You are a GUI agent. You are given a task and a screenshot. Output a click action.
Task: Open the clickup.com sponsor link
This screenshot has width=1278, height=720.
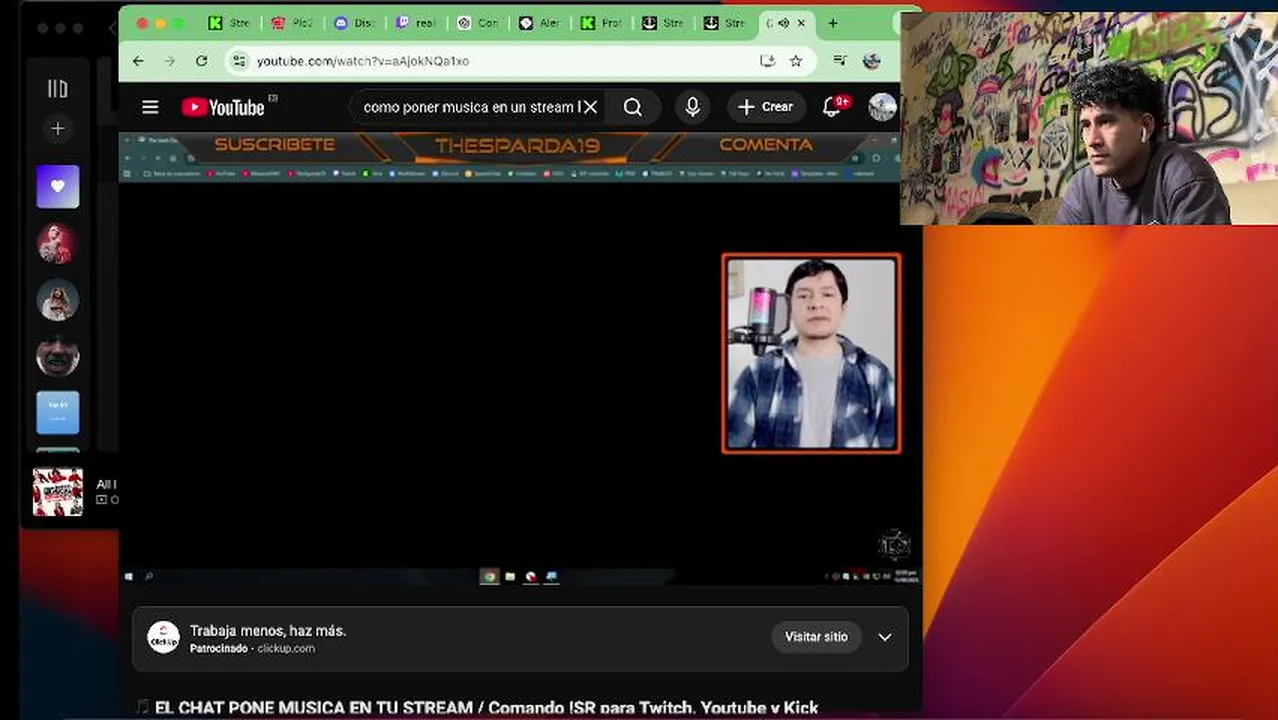[286, 648]
